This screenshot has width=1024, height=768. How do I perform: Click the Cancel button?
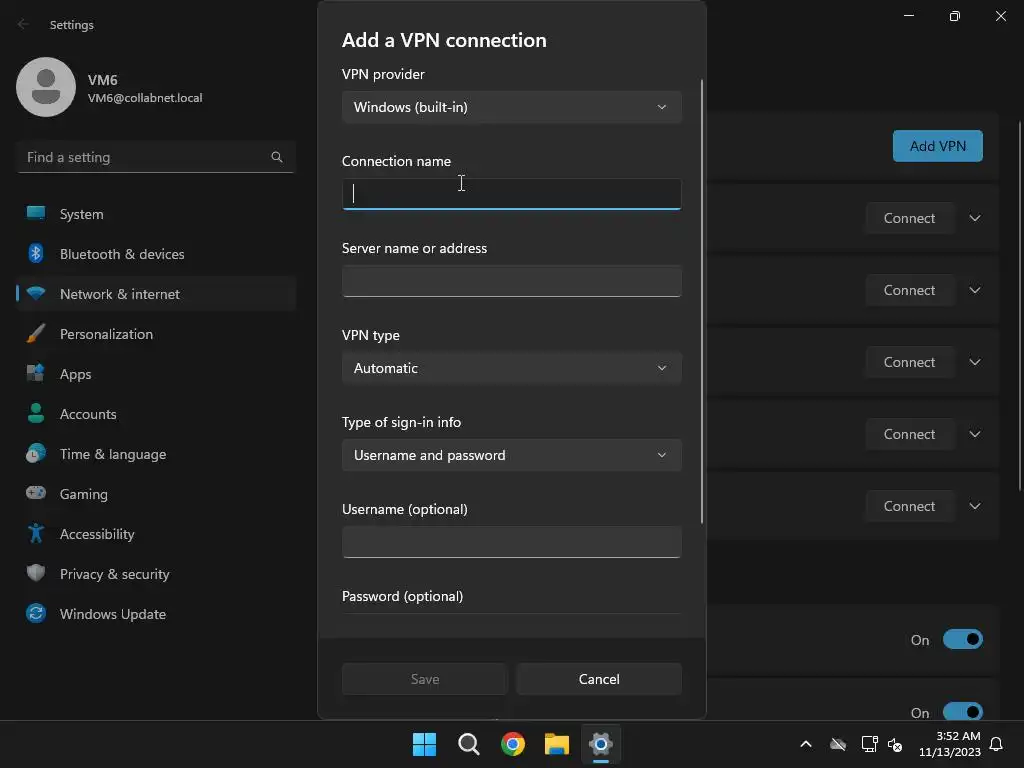tap(599, 679)
